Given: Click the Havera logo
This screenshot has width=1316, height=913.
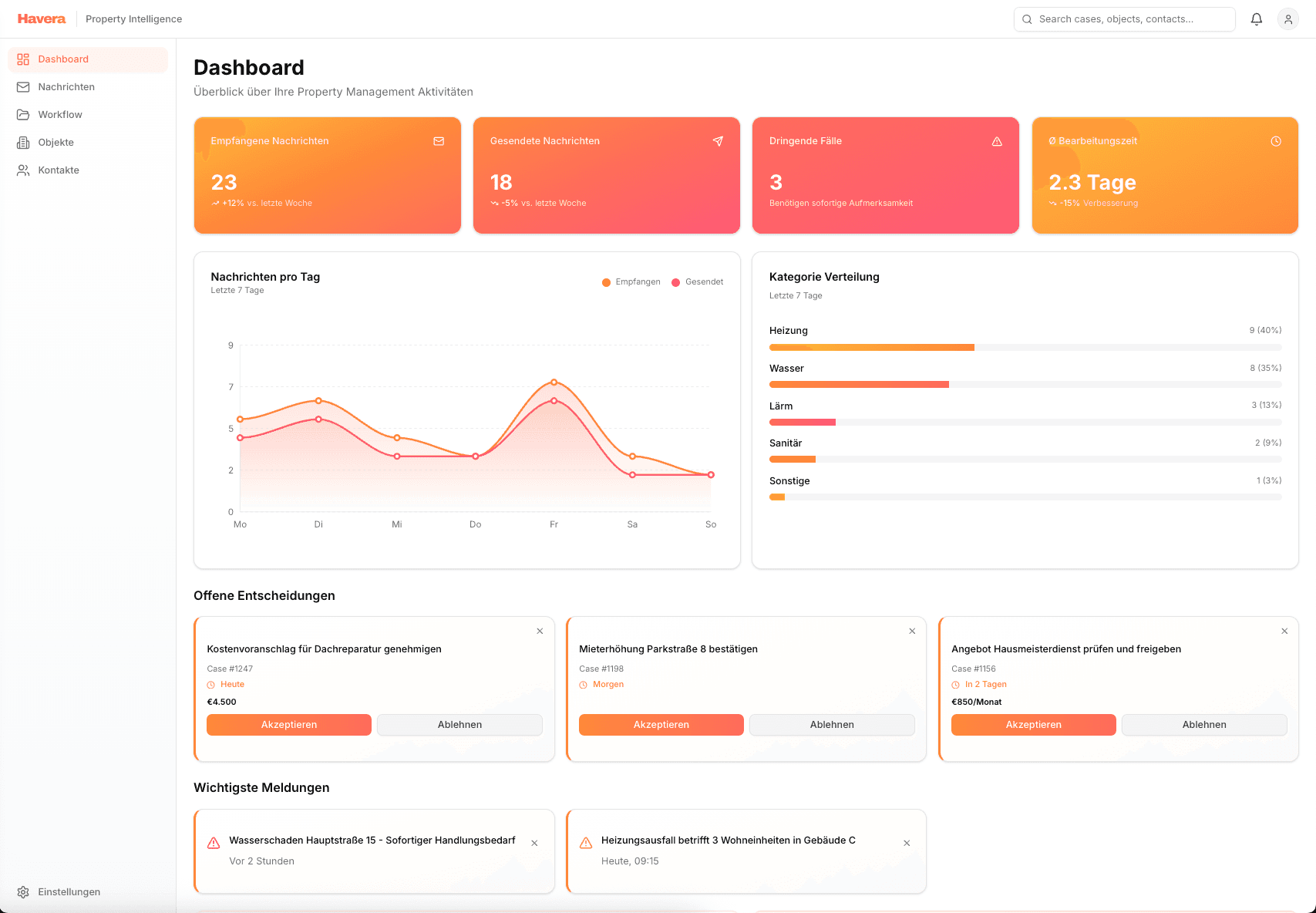Looking at the screenshot, I should tap(41, 19).
